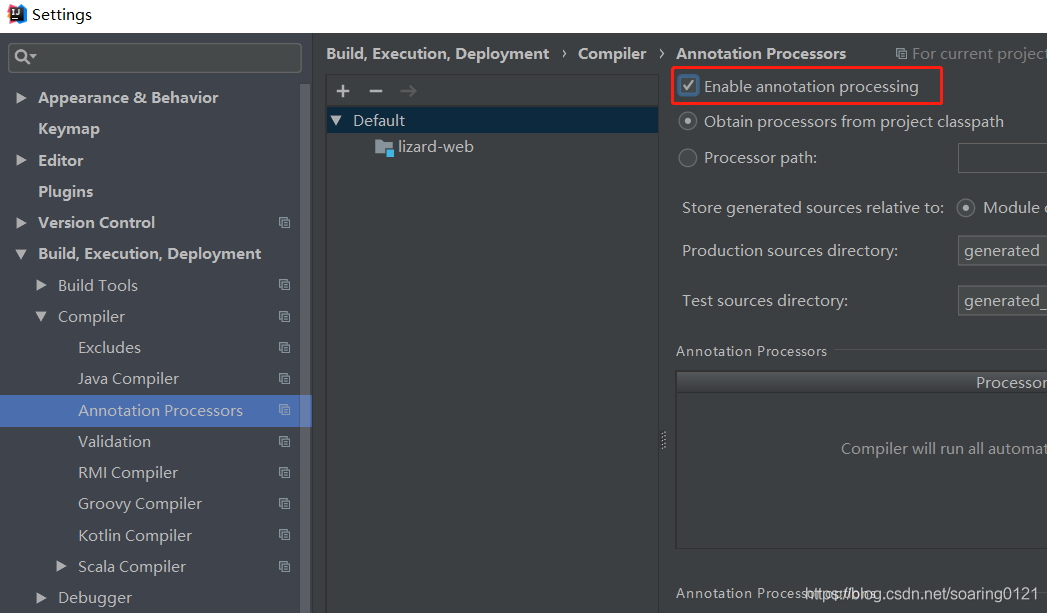This screenshot has width=1047, height=613.
Task: Click the remove profile minus icon
Action: pos(376,91)
